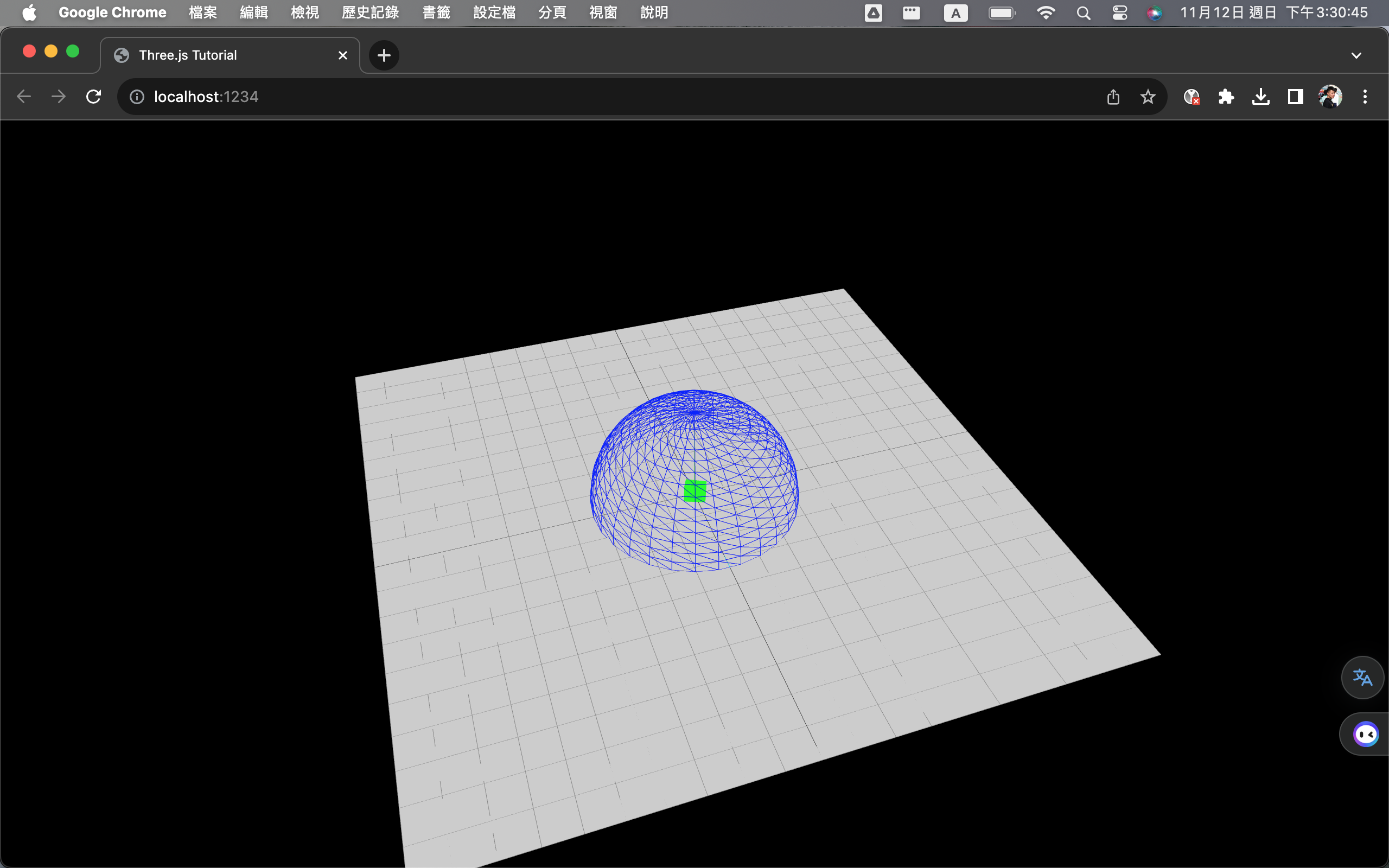Open the 編輯 menu

254,12
